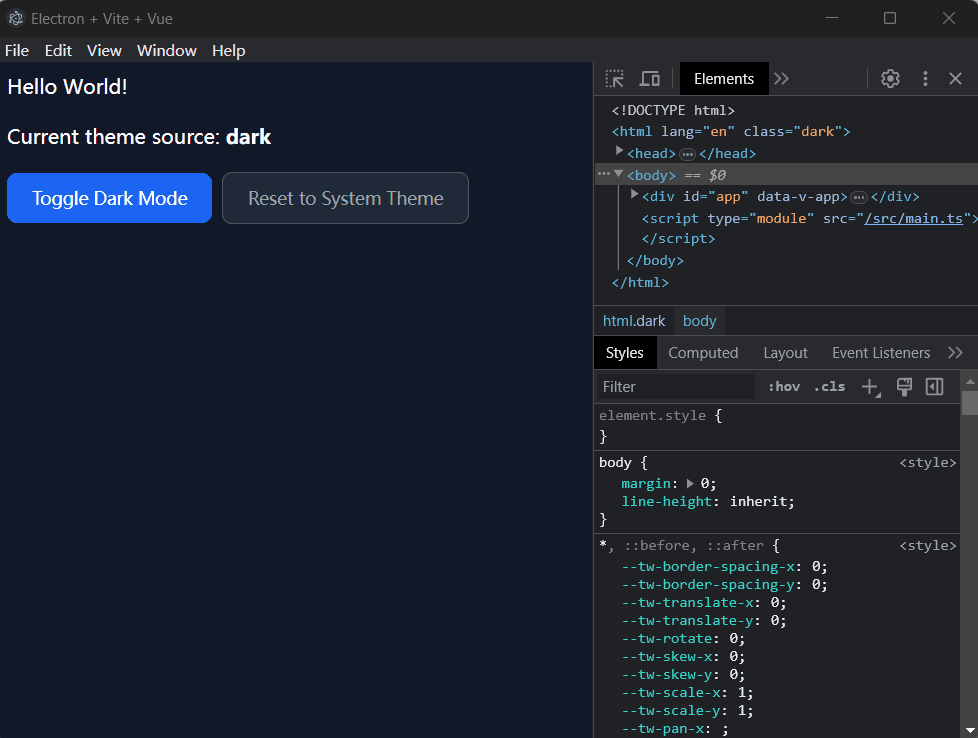This screenshot has height=738, width=978.
Task: Toggle Dark Mode in the app
Action: 109,198
